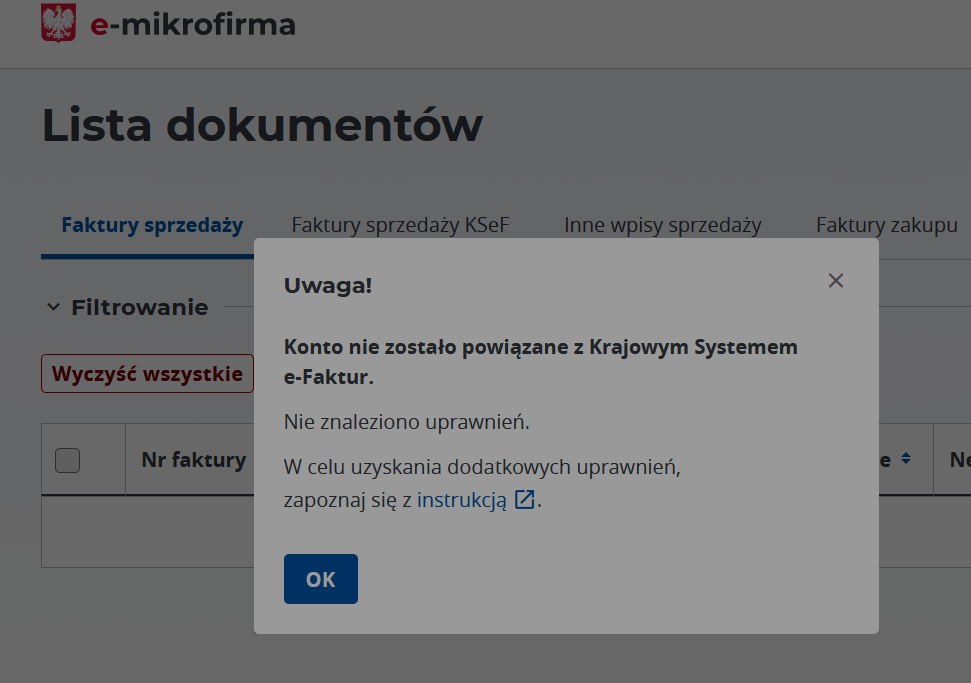Click the Filtrowanie section label
This screenshot has height=683, width=971.
[140, 307]
